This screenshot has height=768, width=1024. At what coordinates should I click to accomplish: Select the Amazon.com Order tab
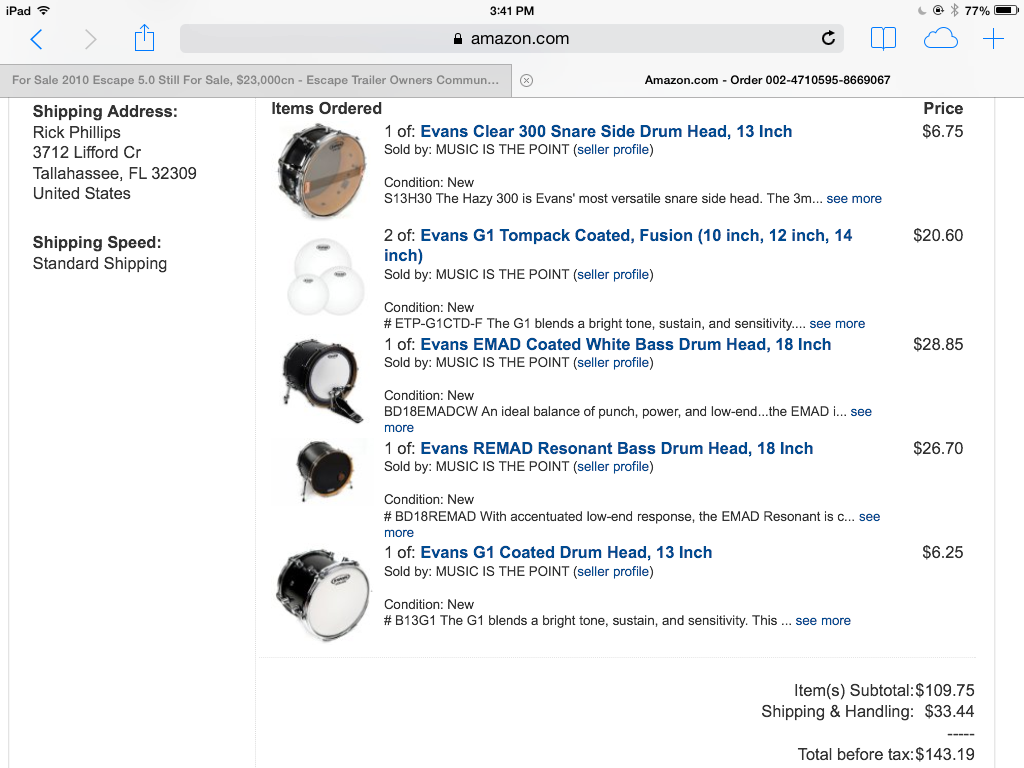(x=767, y=80)
